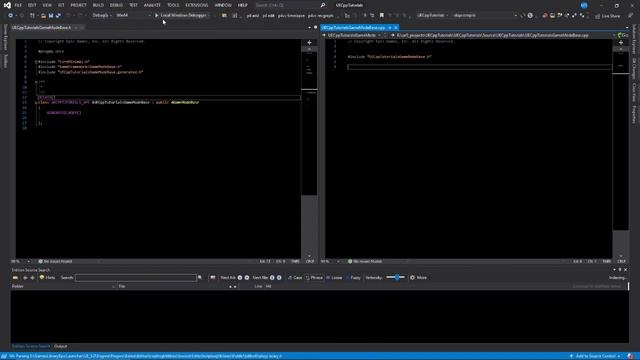Screen dimensions: 640x360
Task: Go to next search in Entrian toolbar
Action: (33, 278)
